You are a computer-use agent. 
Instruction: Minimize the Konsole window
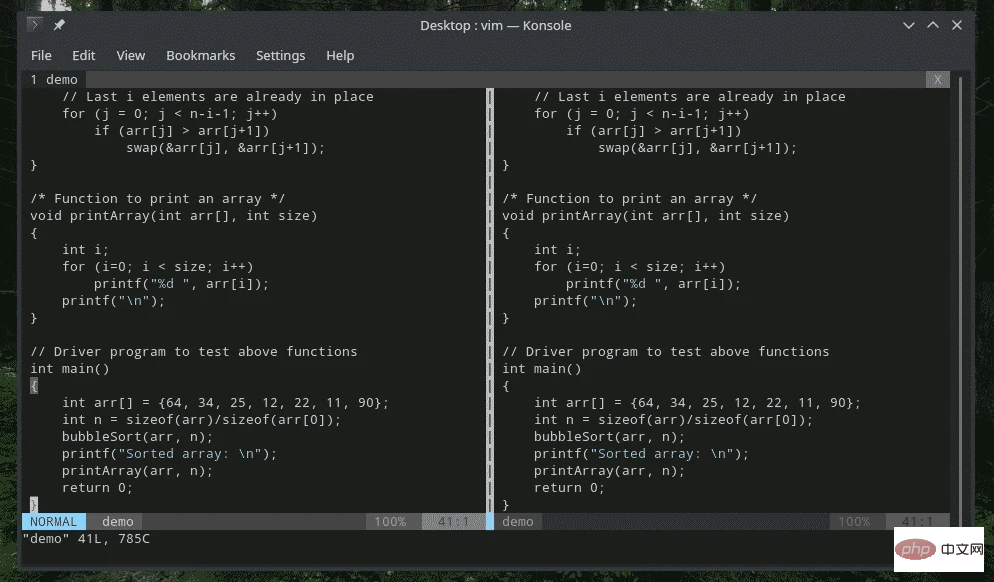[908, 24]
